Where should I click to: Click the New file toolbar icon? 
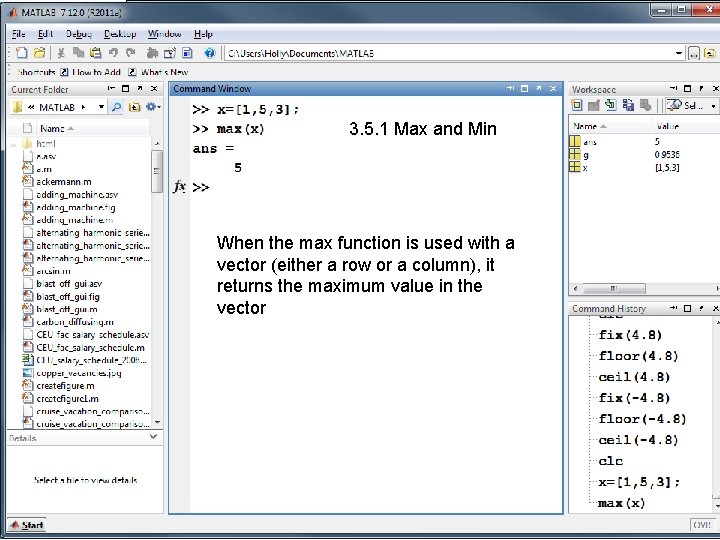(21, 53)
